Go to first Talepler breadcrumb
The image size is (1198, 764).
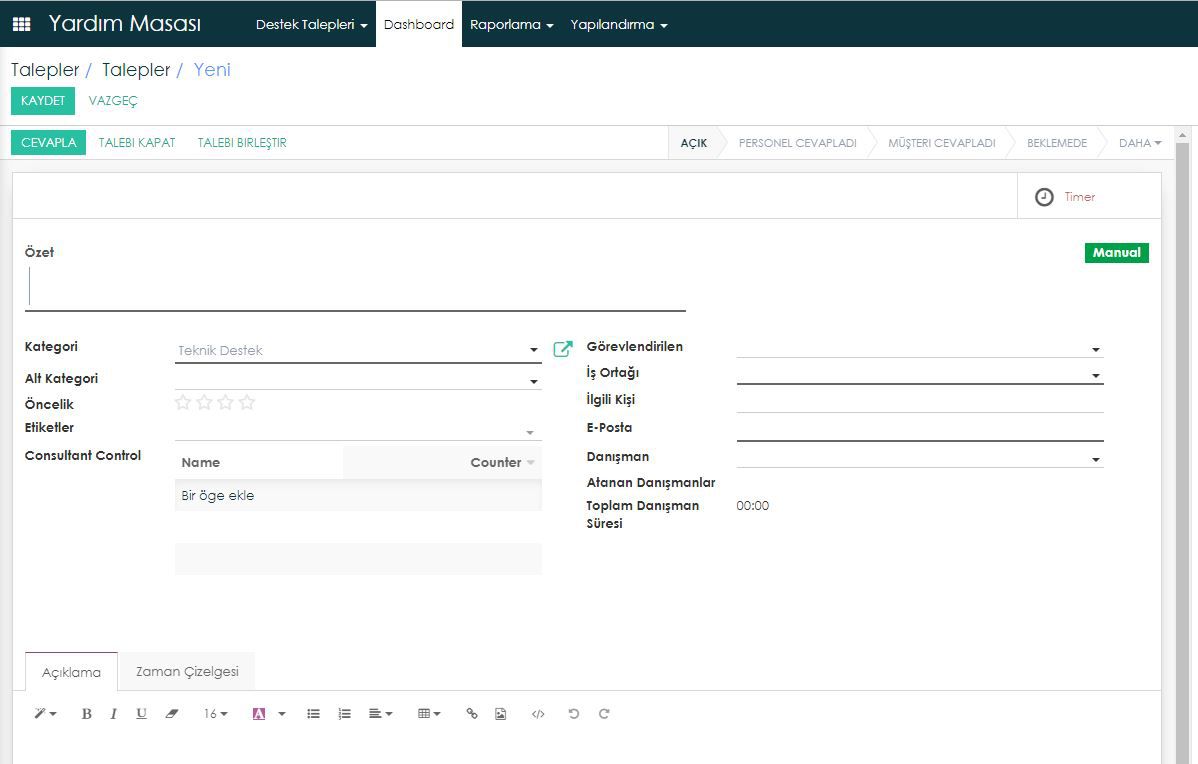45,70
